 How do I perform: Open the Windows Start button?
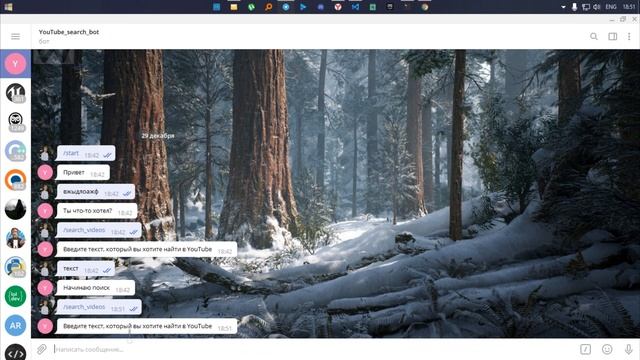point(8,7)
